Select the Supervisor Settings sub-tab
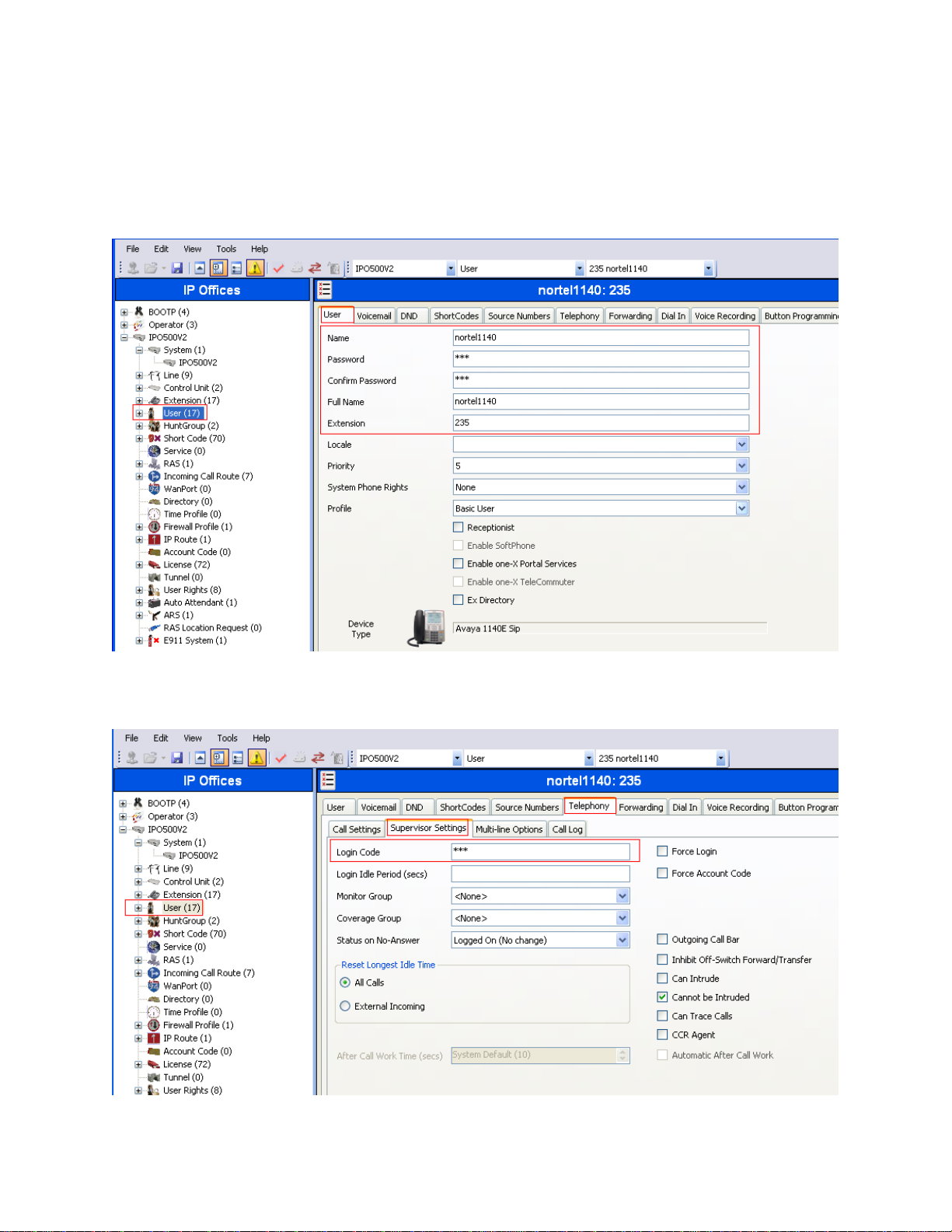 pos(428,829)
